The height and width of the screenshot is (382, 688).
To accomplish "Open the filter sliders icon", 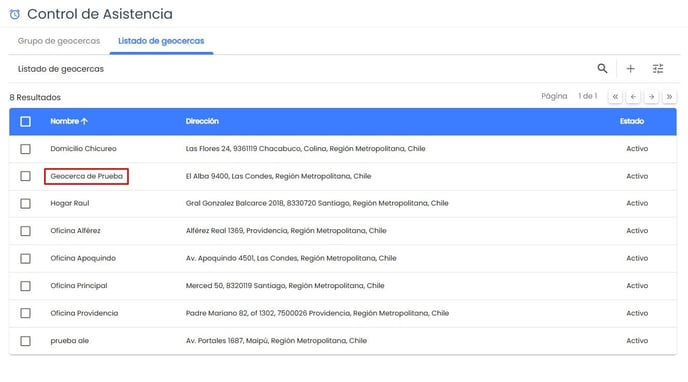I will [658, 68].
